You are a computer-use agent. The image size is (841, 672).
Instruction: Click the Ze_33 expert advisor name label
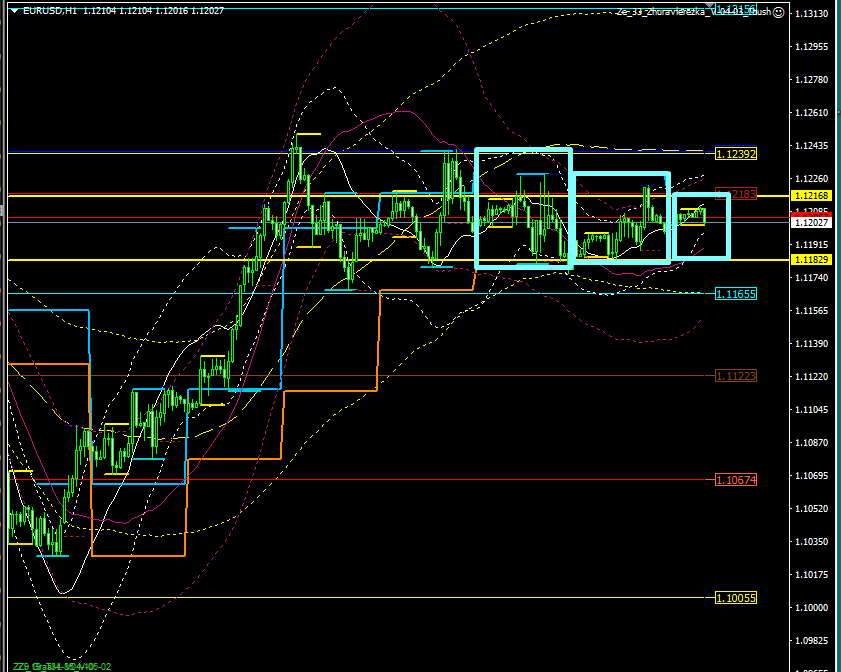[690, 12]
